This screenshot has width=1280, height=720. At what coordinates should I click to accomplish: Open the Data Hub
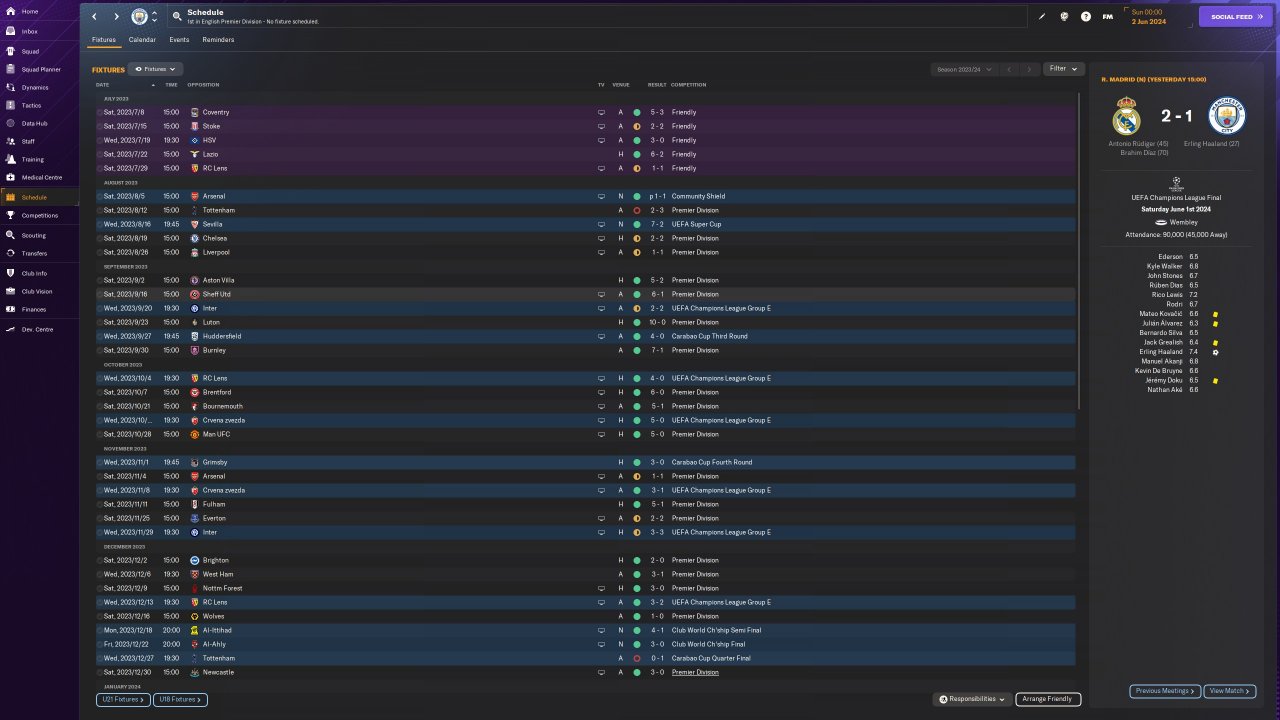40,123
